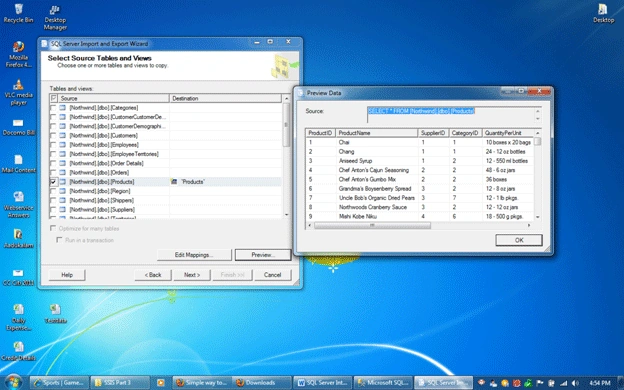The width and height of the screenshot is (624, 390).
Task: Click the Destination column header
Action: pos(226,98)
